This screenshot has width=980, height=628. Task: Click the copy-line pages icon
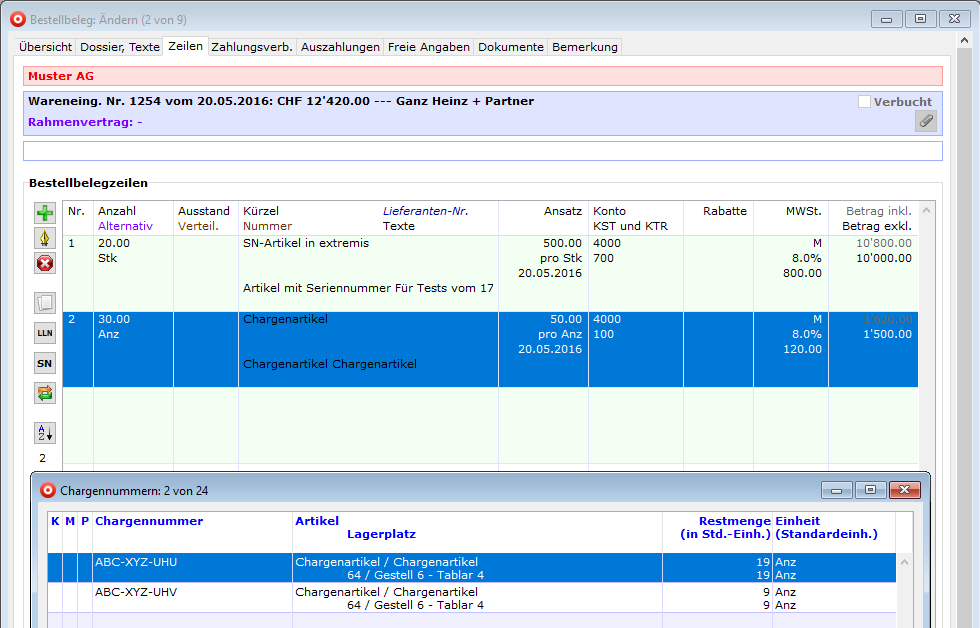(45, 302)
